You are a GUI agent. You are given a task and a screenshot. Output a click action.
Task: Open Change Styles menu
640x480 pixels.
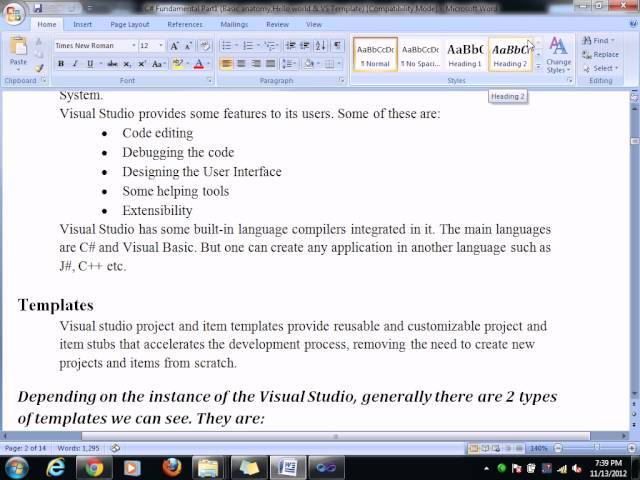pyautogui.click(x=558, y=55)
